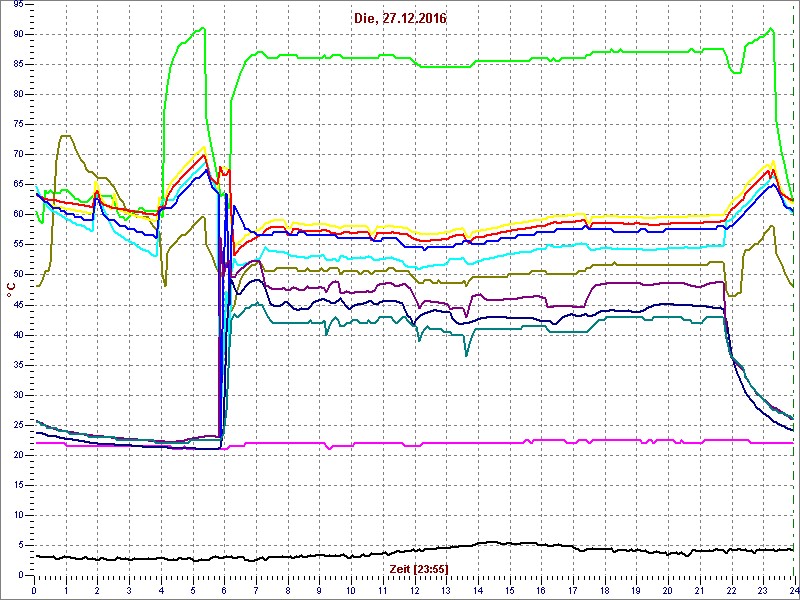This screenshot has width=800, height=600.
Task: Select the 25 temperature axis label
Action: point(18,426)
